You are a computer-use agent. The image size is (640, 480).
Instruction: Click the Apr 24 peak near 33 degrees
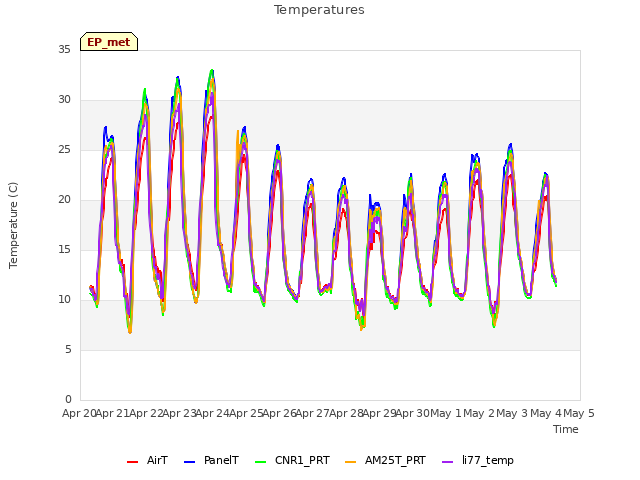click(212, 71)
